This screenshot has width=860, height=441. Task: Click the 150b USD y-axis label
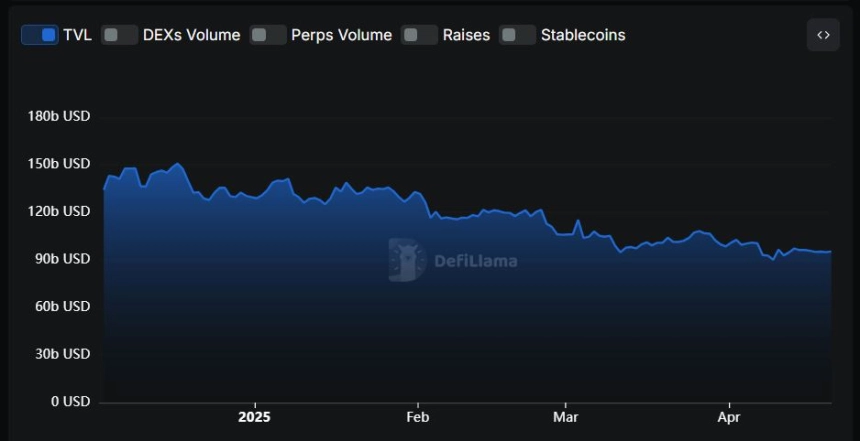pos(59,164)
